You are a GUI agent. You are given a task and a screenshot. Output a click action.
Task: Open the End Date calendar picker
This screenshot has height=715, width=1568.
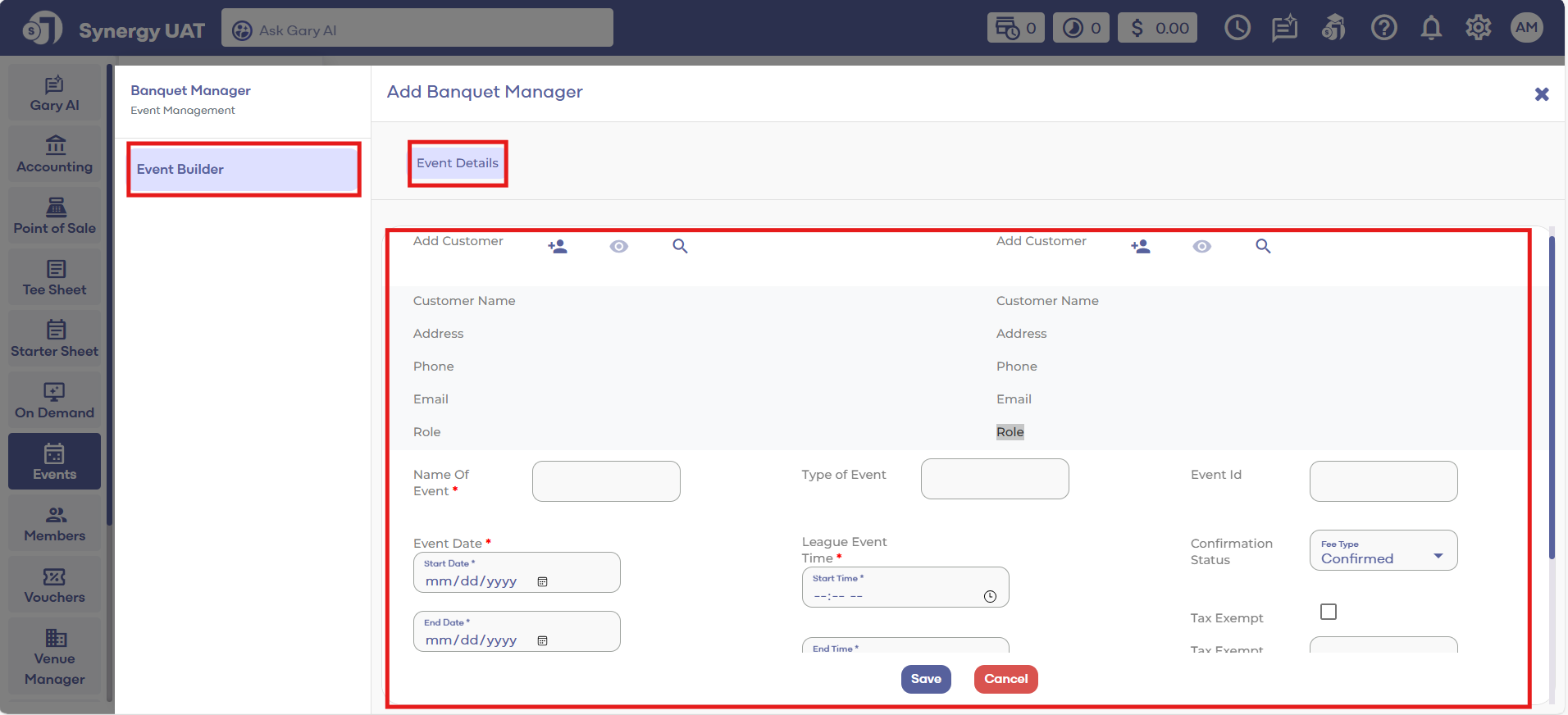[x=542, y=640]
